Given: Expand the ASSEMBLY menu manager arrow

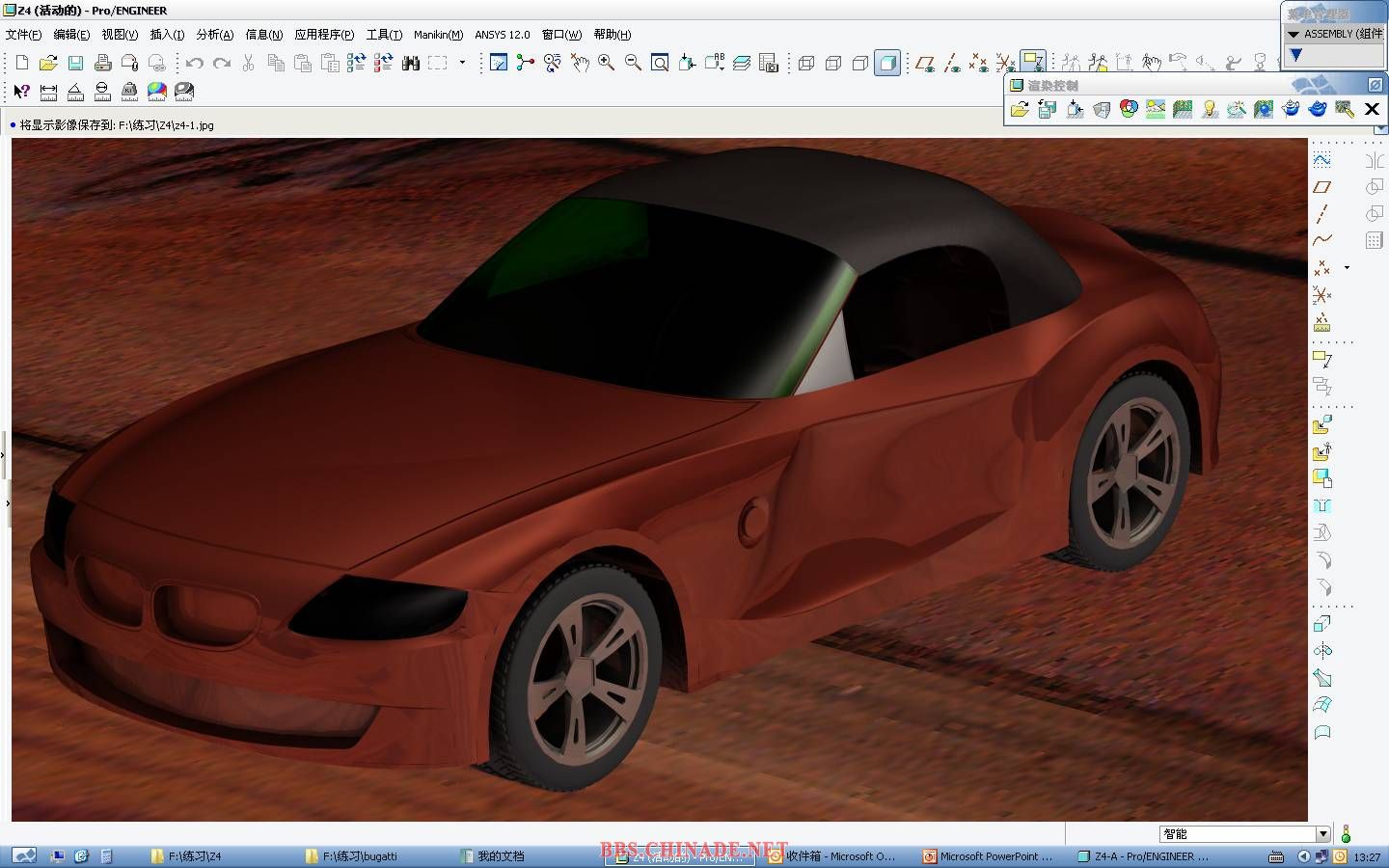Looking at the screenshot, I should click(1294, 34).
